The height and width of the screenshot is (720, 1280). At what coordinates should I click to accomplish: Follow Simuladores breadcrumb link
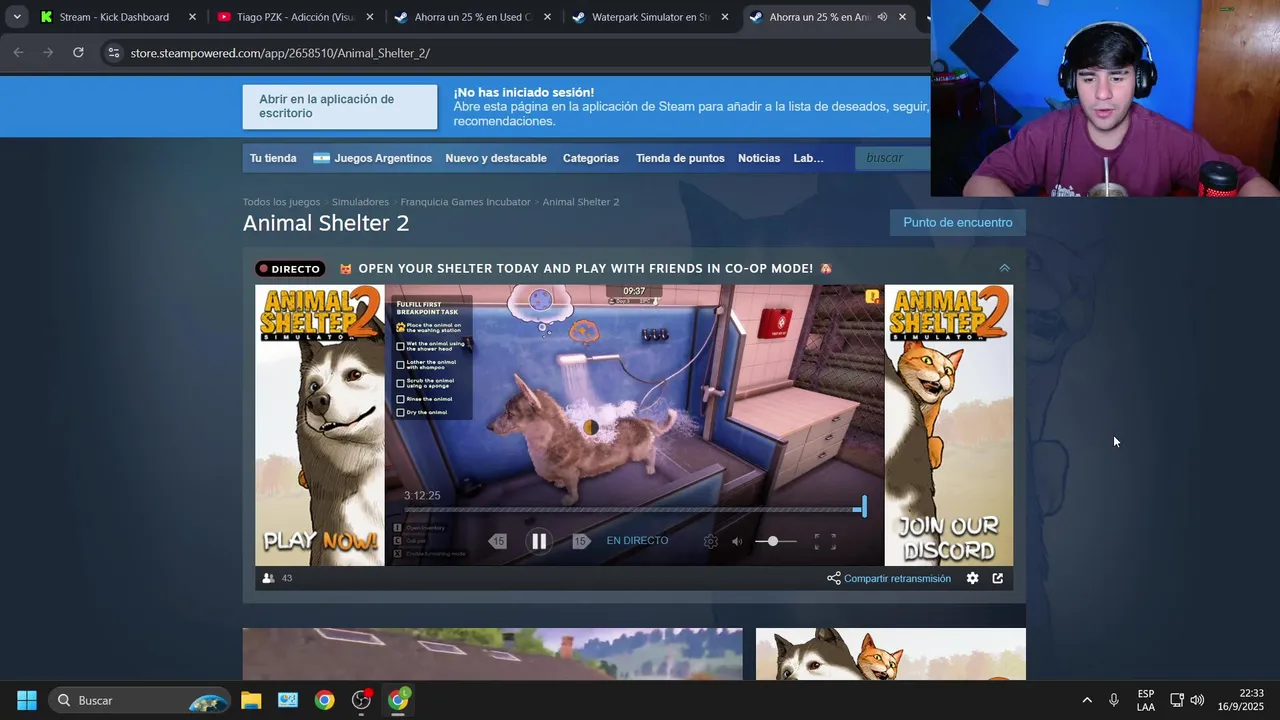tap(360, 202)
